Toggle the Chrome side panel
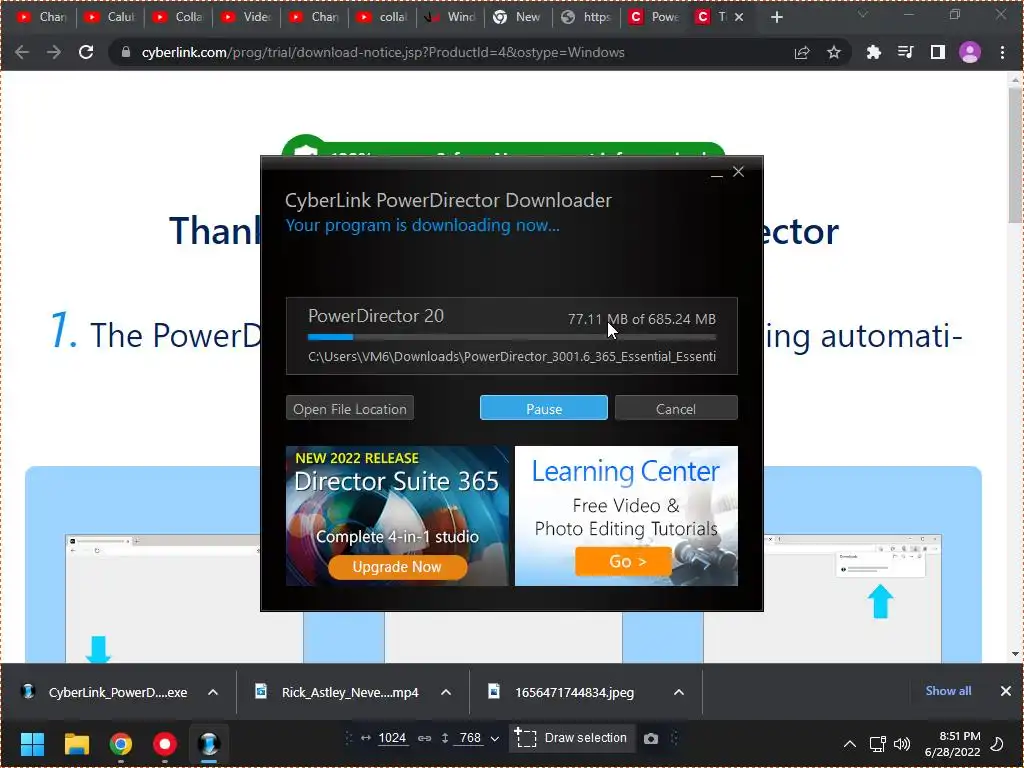The width and height of the screenshot is (1024, 768). coord(937,52)
